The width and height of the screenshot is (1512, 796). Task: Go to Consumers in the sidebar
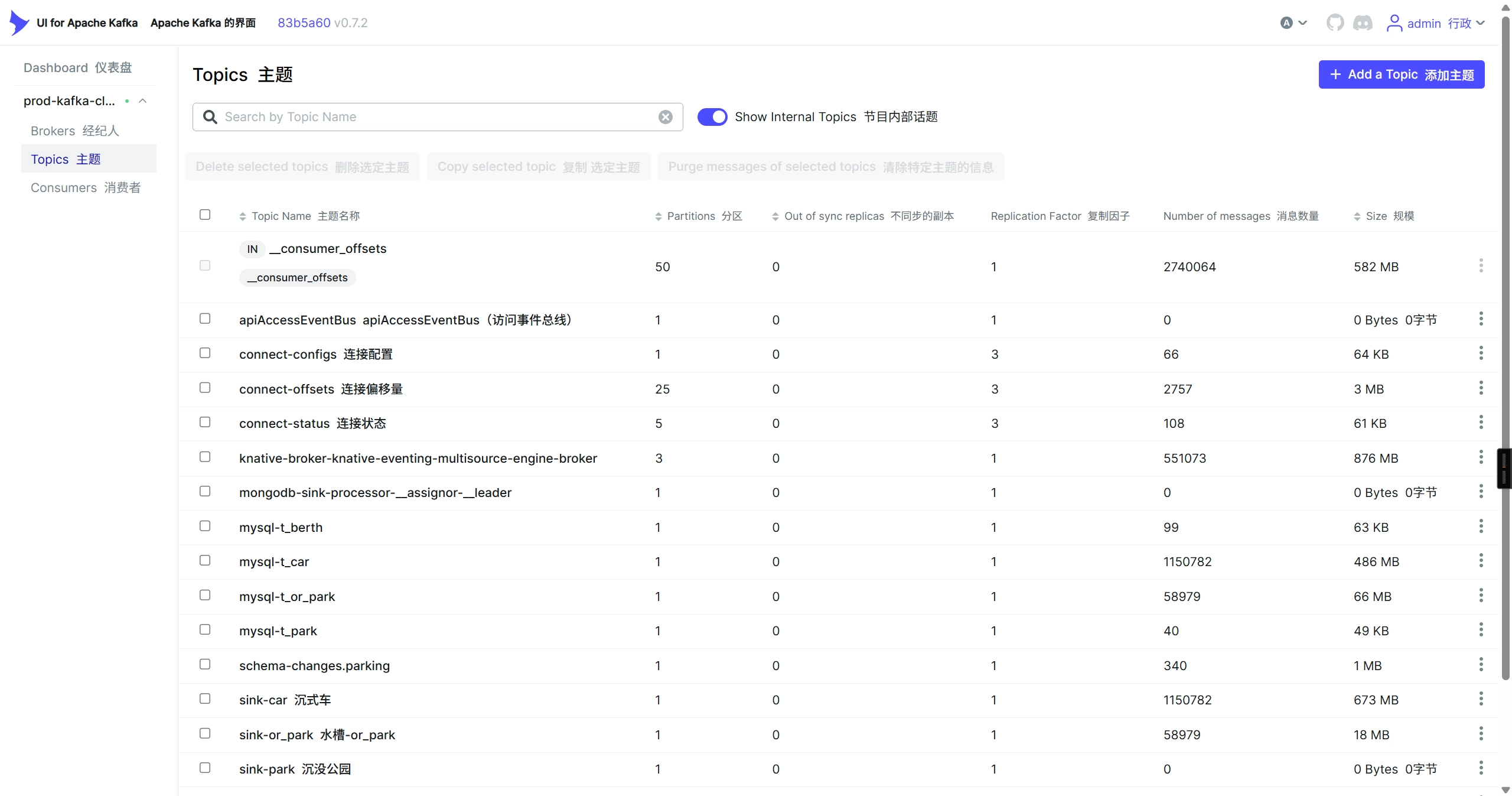[x=86, y=187]
